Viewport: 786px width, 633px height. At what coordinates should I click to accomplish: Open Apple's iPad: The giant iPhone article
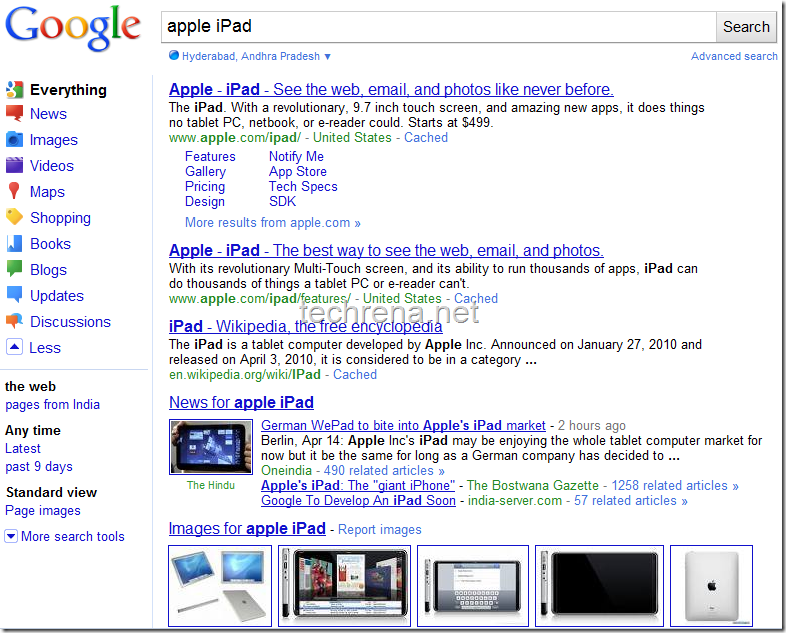point(358,486)
